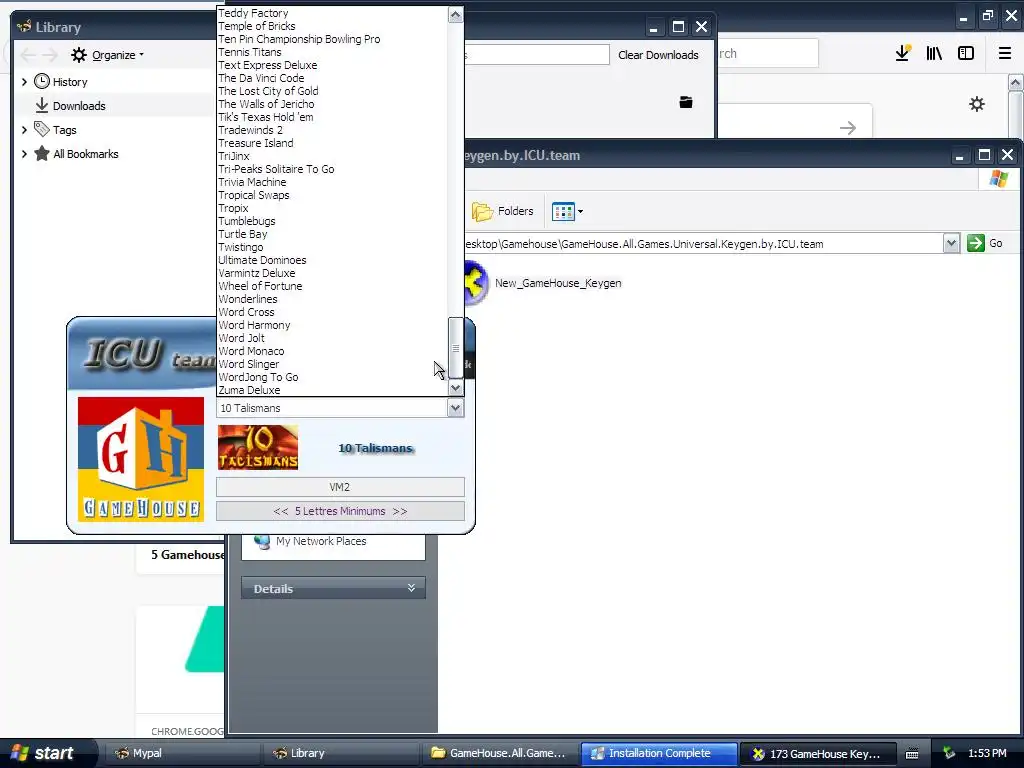The image size is (1024, 768).
Task: Open the browser hamburger menu
Action: pos(1005,54)
